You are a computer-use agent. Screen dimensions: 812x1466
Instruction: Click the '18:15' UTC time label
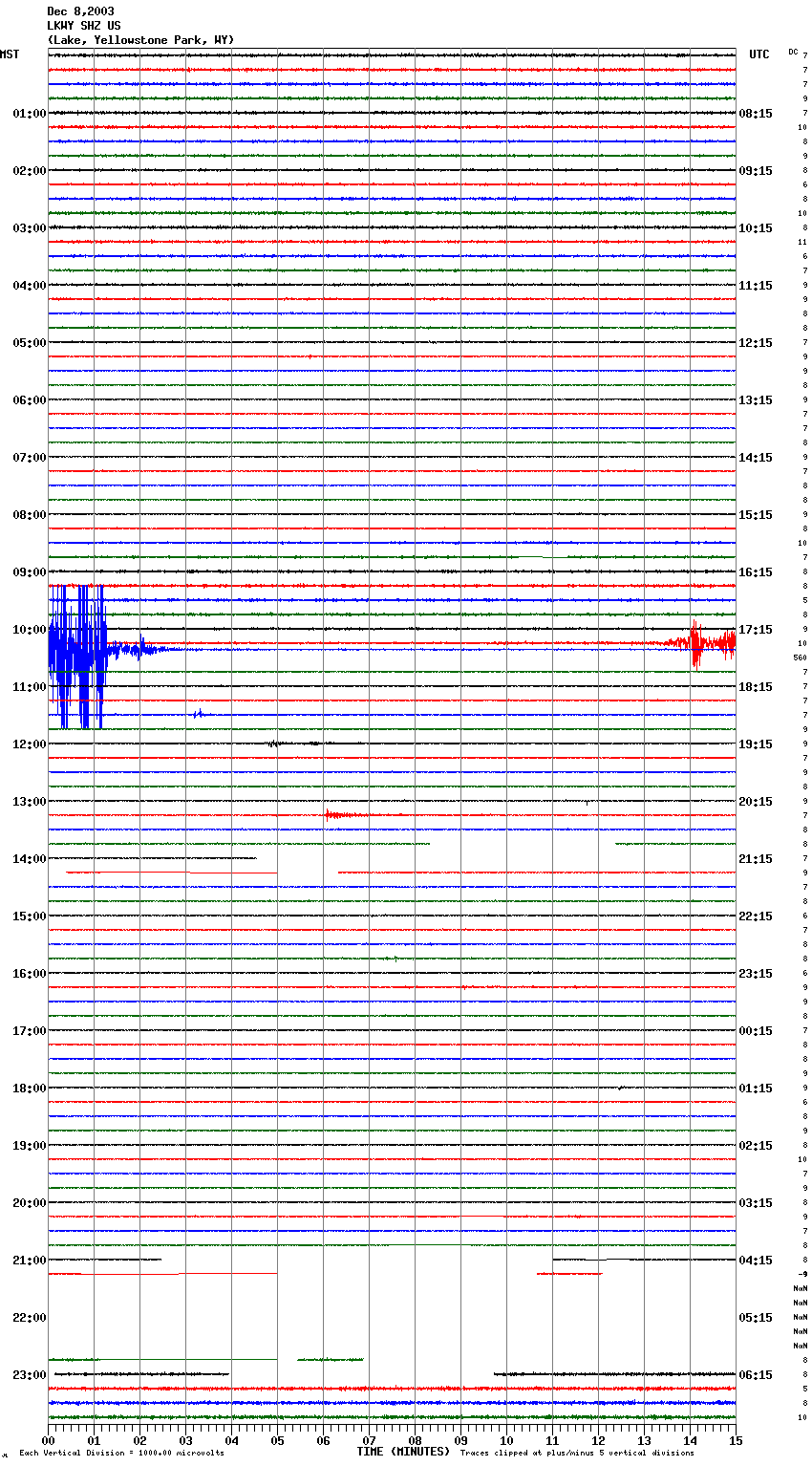tap(756, 687)
